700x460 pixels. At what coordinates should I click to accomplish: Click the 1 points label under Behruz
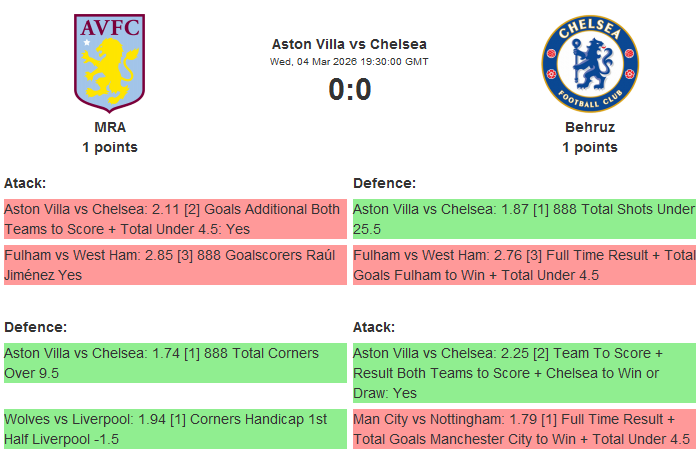pos(589,147)
